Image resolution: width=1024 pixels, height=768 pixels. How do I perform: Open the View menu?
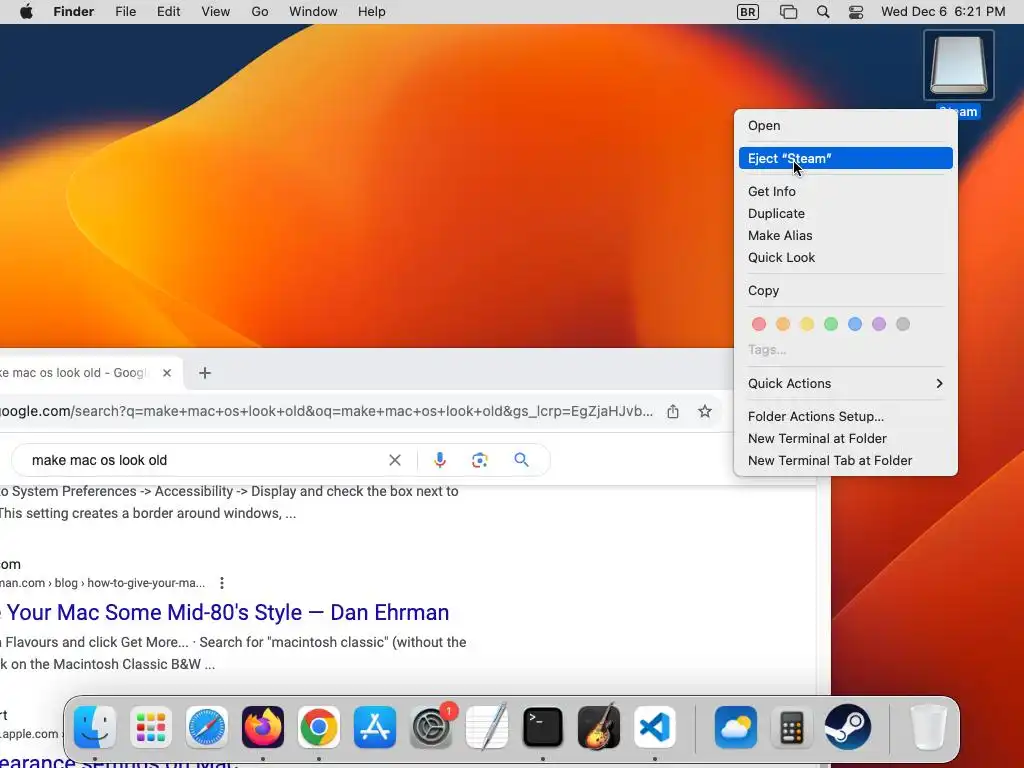point(216,12)
